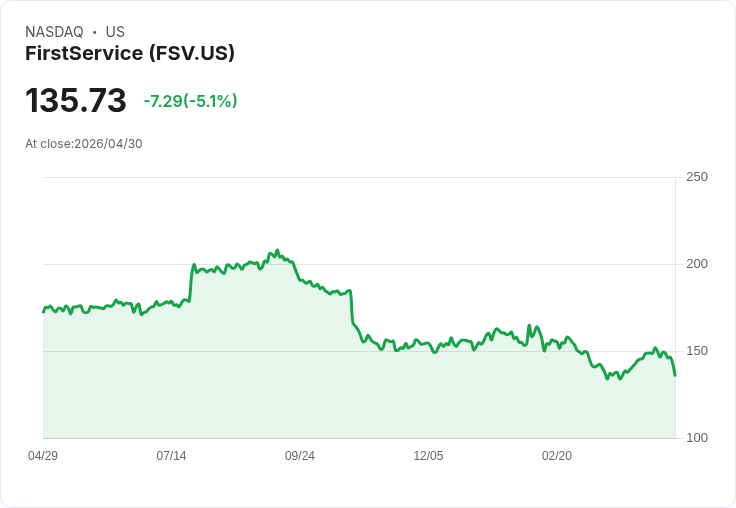736x508 pixels.
Task: Select the 09/24 date on x-axis
Action: [300, 456]
